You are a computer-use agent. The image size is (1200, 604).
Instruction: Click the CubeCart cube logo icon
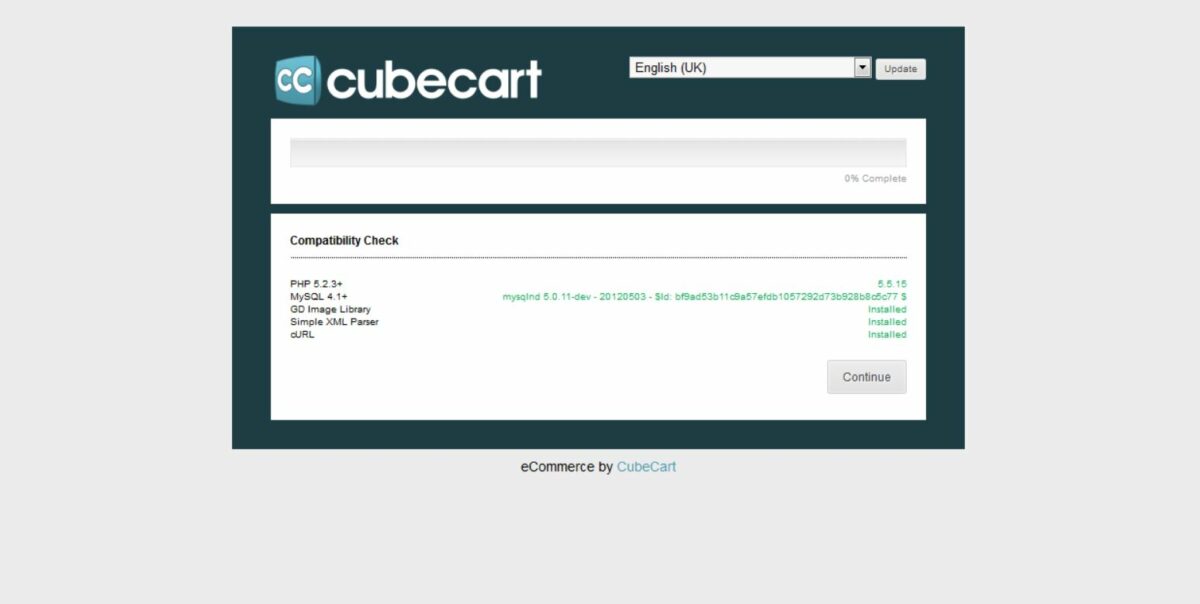[297, 80]
